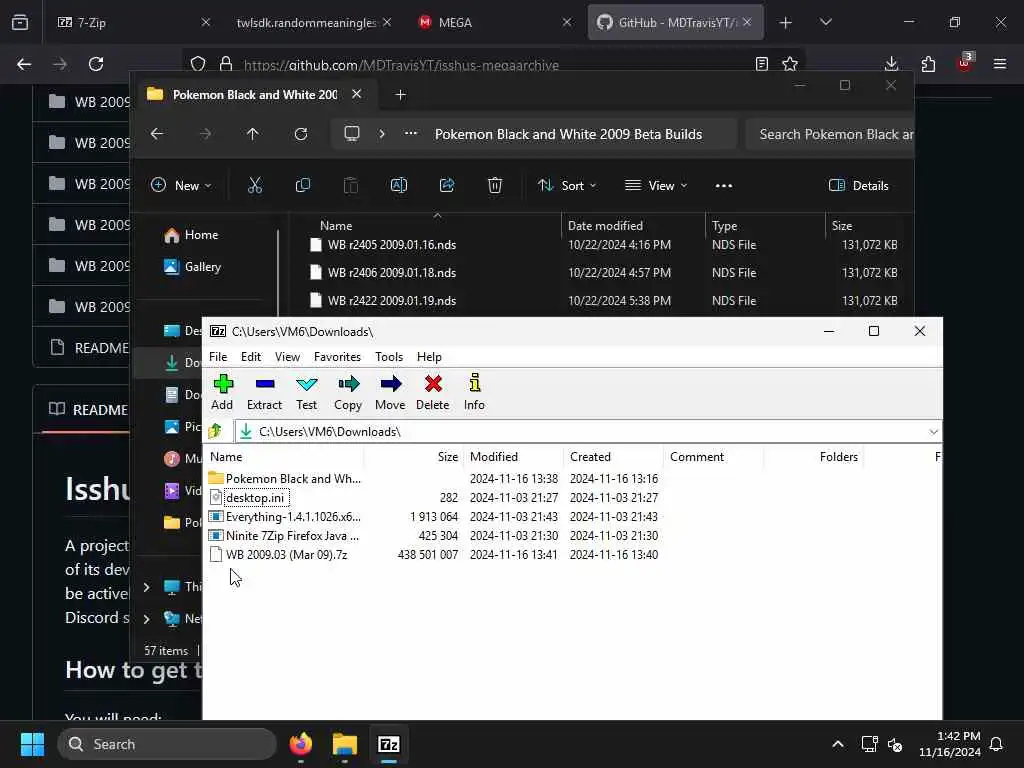Open the 7-Zip Edit menu
The width and height of the screenshot is (1024, 768).
pos(251,357)
